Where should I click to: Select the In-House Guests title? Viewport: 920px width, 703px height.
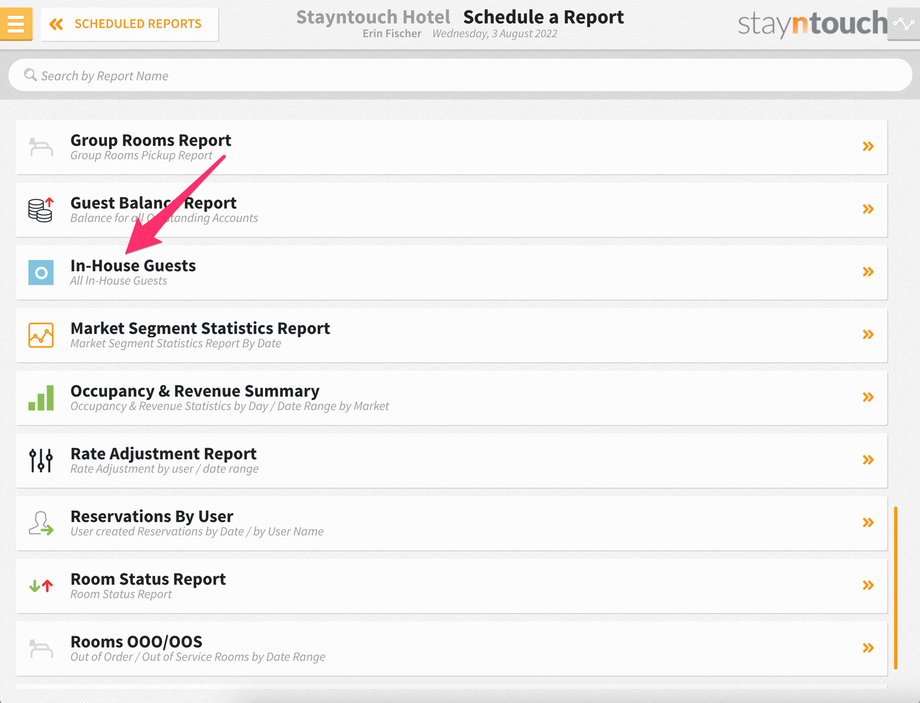133,266
